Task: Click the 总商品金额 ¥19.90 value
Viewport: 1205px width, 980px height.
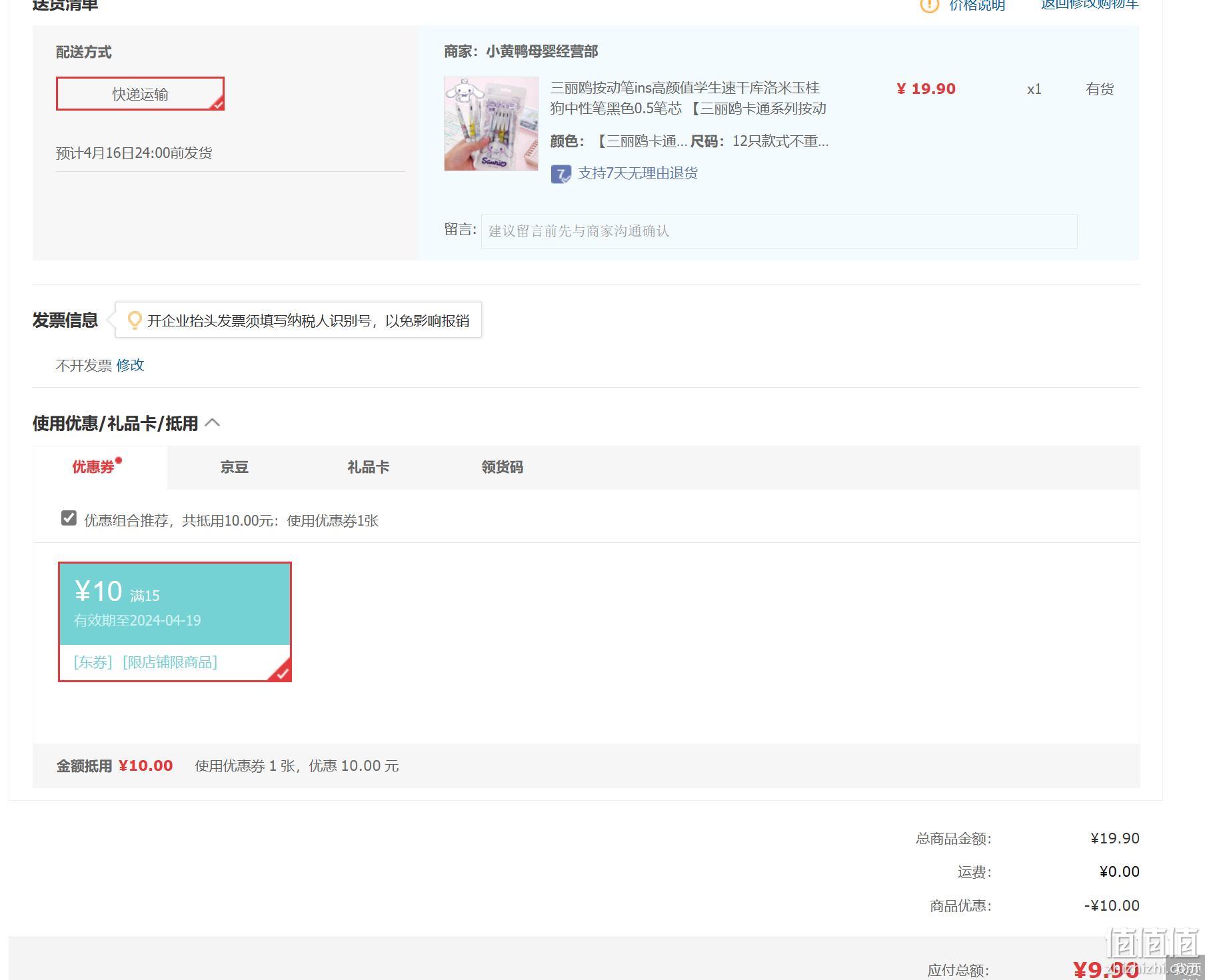Action: (1114, 838)
